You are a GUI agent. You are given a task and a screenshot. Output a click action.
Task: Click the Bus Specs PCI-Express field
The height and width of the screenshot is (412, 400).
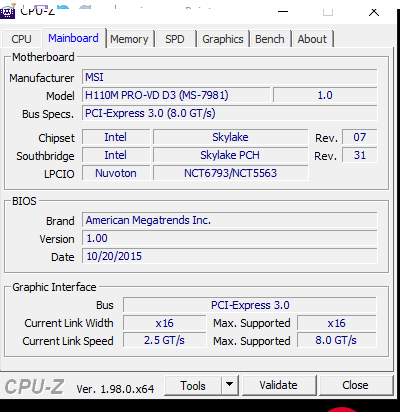point(230,113)
